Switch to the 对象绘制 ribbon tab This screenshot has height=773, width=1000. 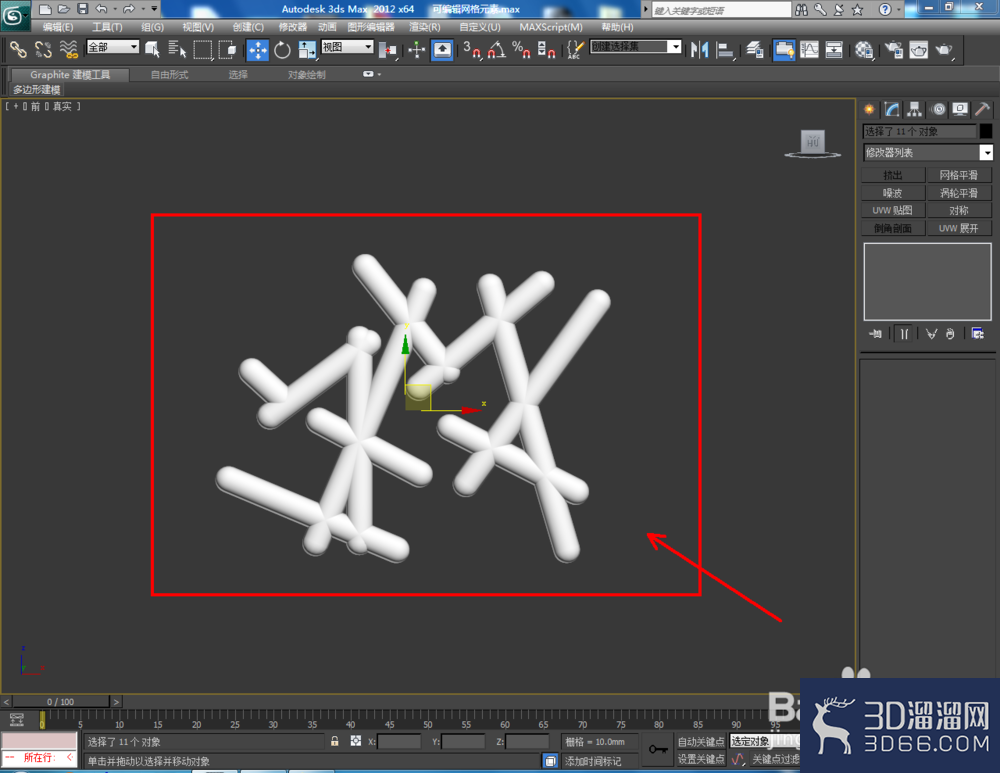click(307, 75)
